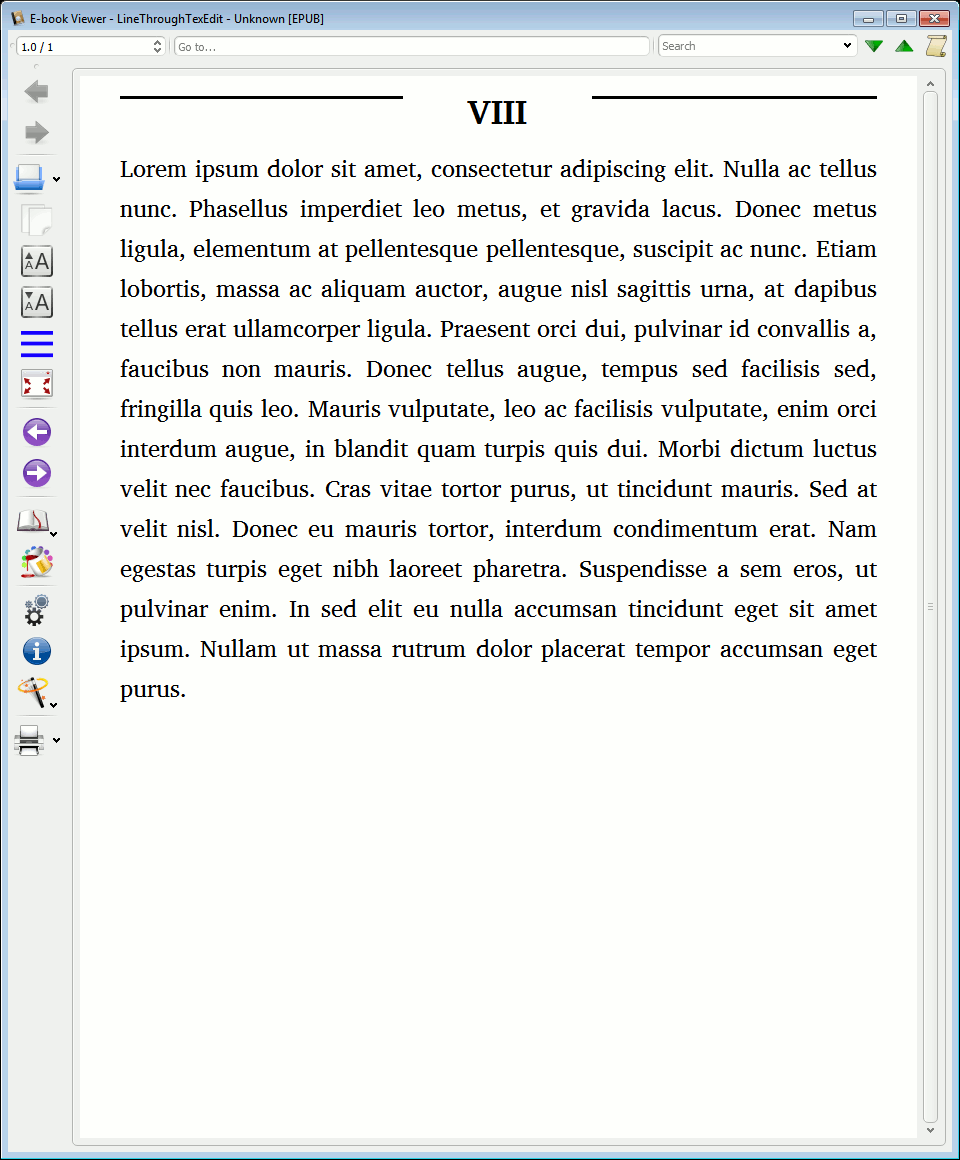Expand the Bookmark dropdown arrow
Viewport: 960px width, 1160px height.
coord(53,534)
